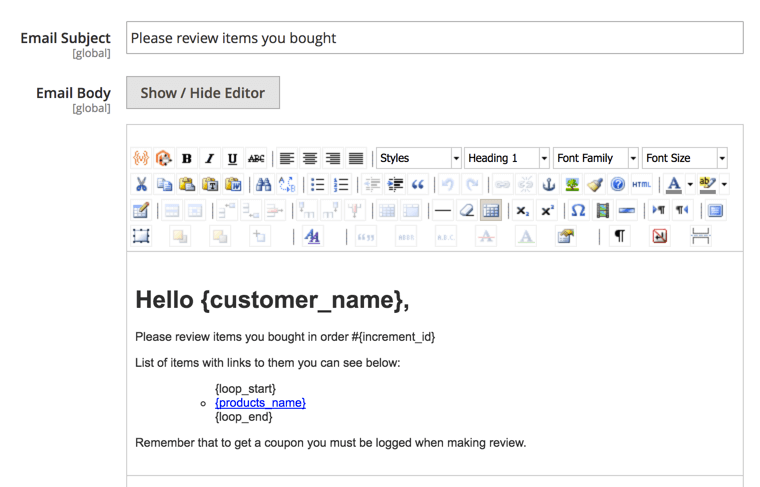Image resolution: width=760 pixels, height=487 pixels.
Task: Click into the Email Subject field
Action: coord(434,38)
